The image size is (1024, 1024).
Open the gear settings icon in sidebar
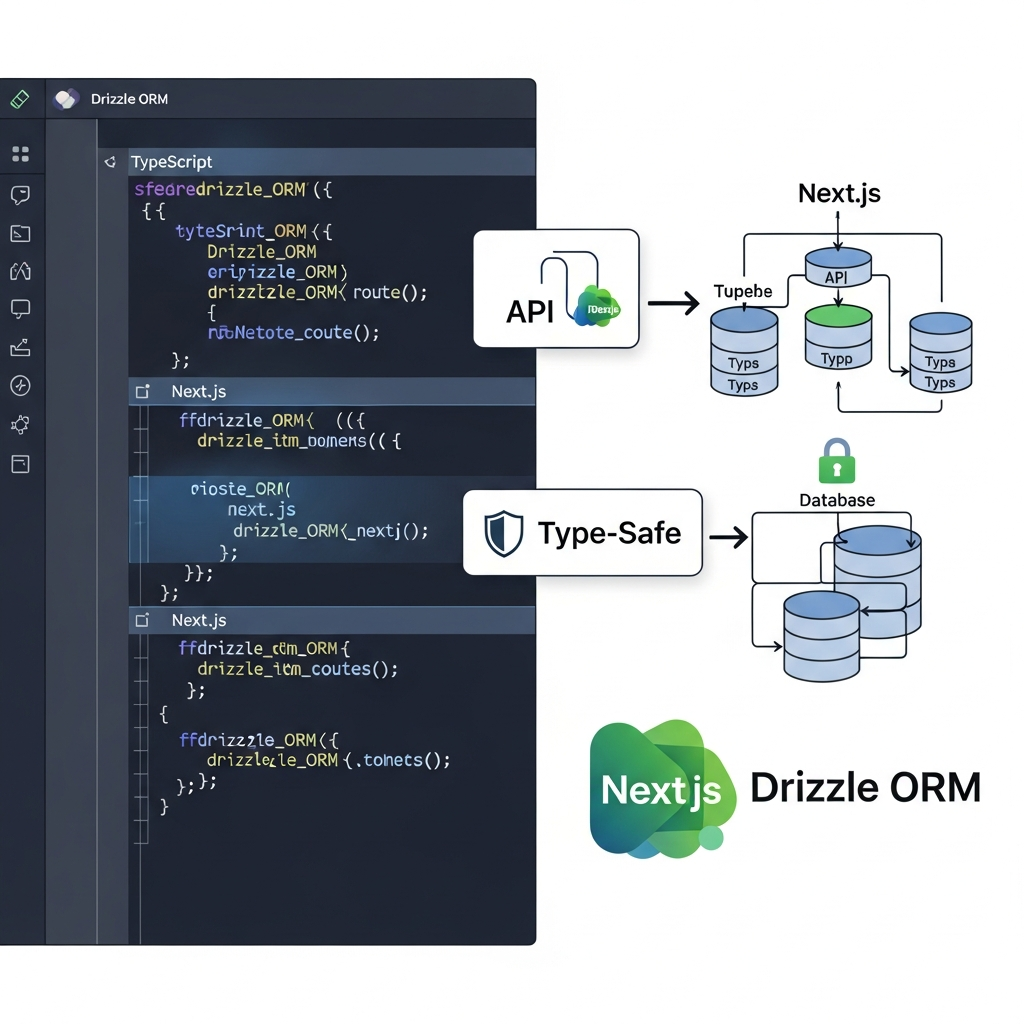21,424
